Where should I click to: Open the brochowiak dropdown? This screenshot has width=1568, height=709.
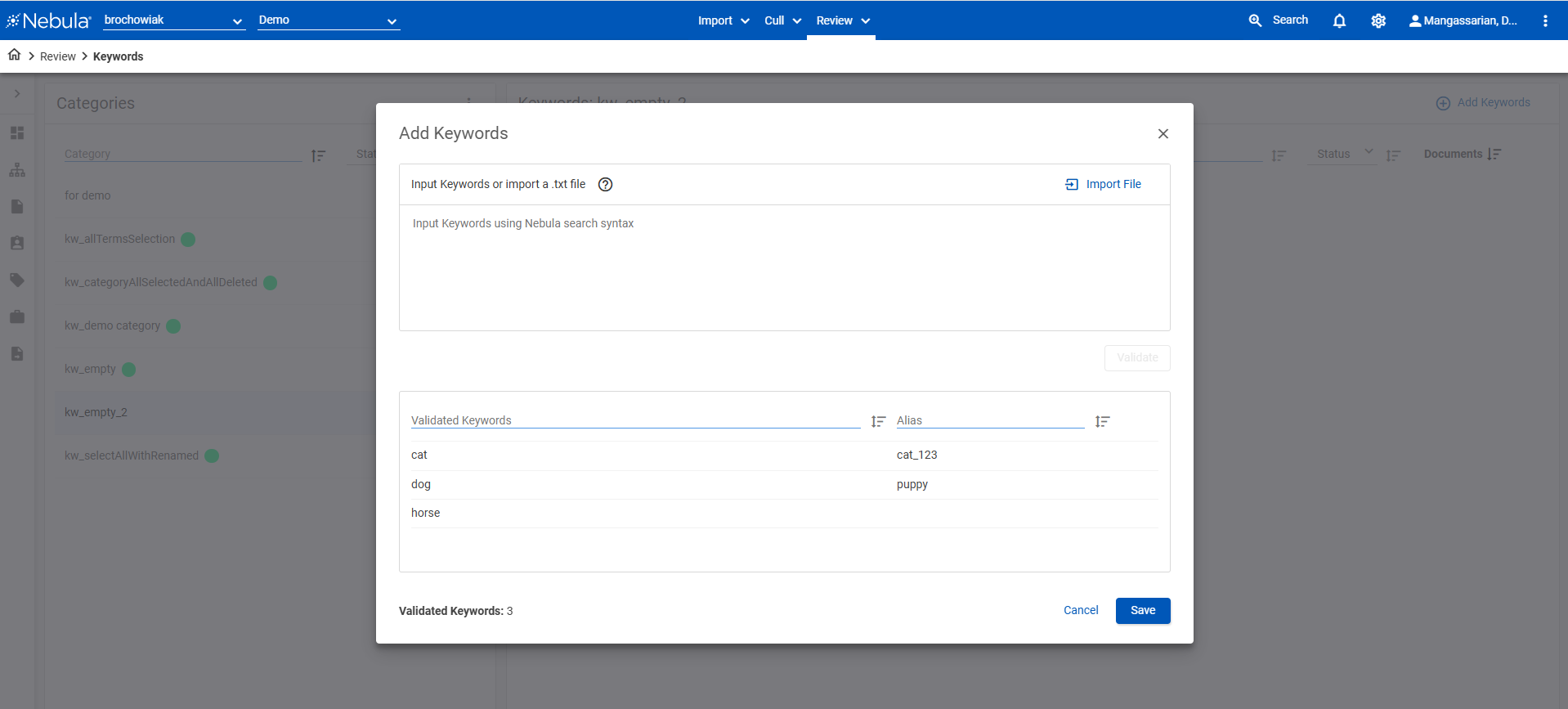[174, 20]
